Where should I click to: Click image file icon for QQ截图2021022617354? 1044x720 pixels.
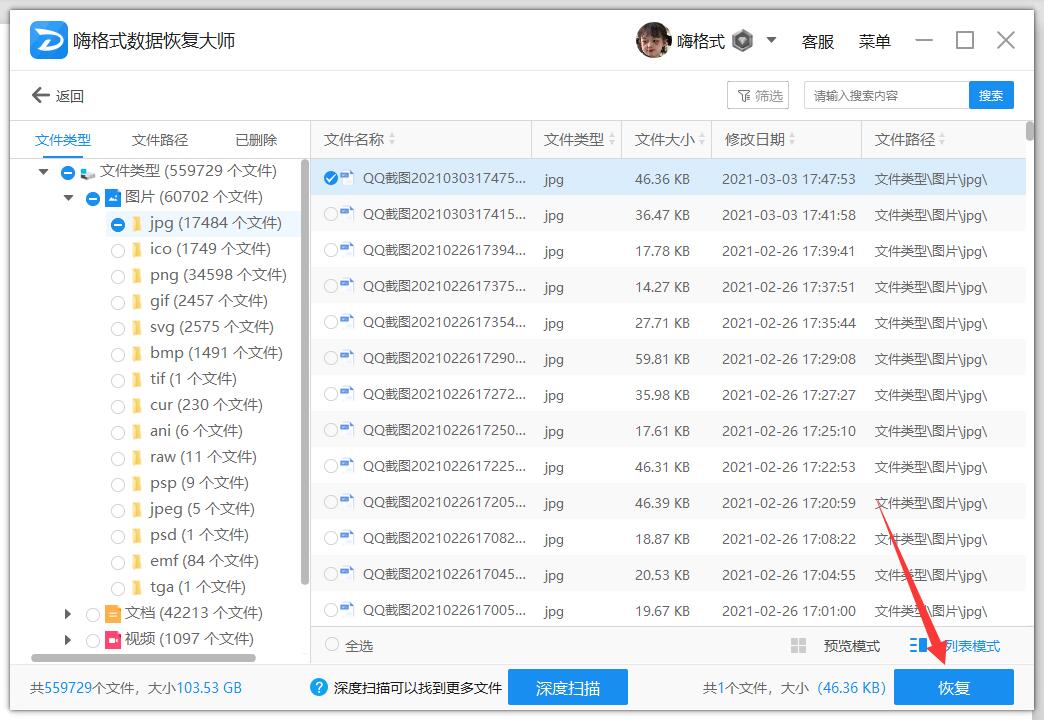[x=347, y=321]
